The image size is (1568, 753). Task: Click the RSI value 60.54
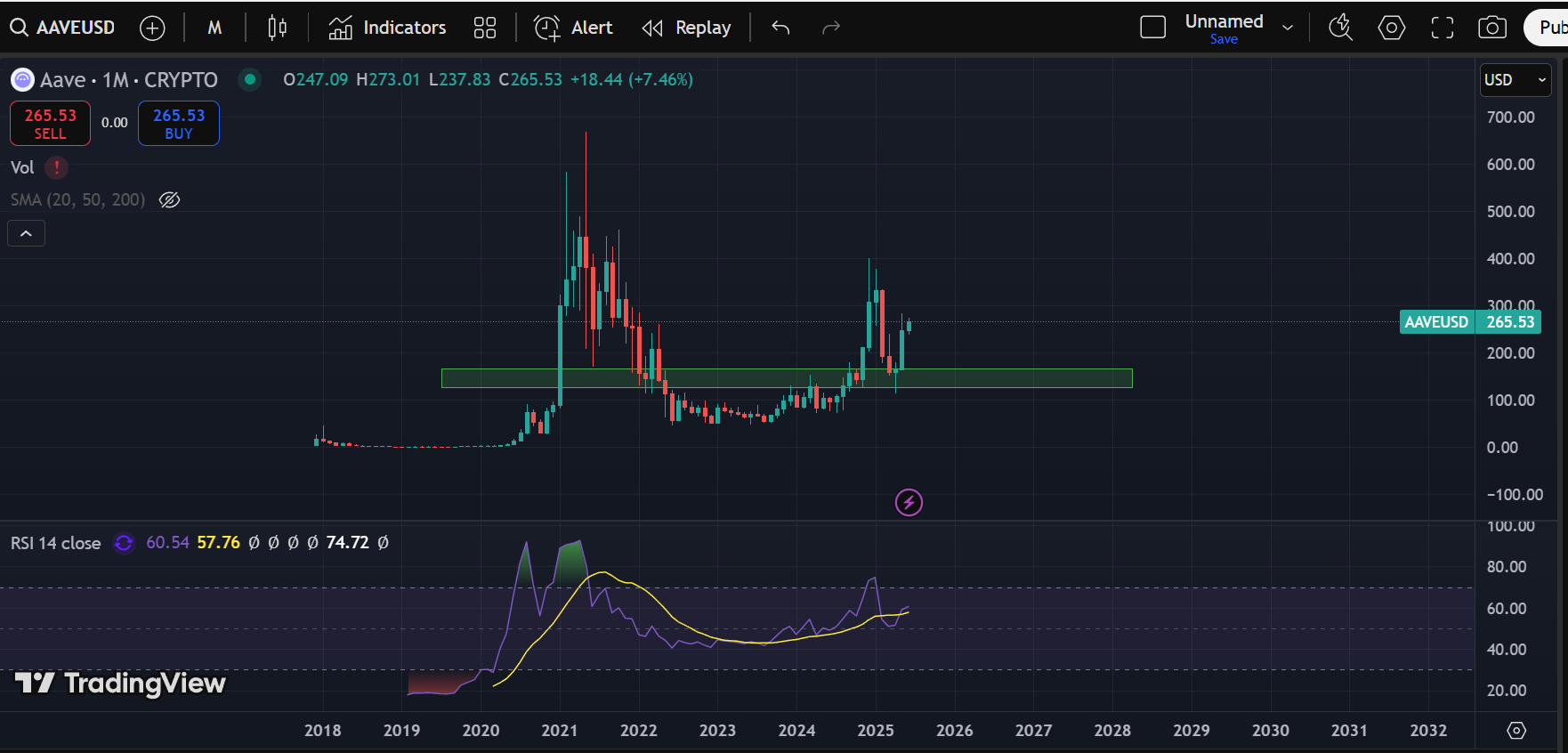click(167, 542)
